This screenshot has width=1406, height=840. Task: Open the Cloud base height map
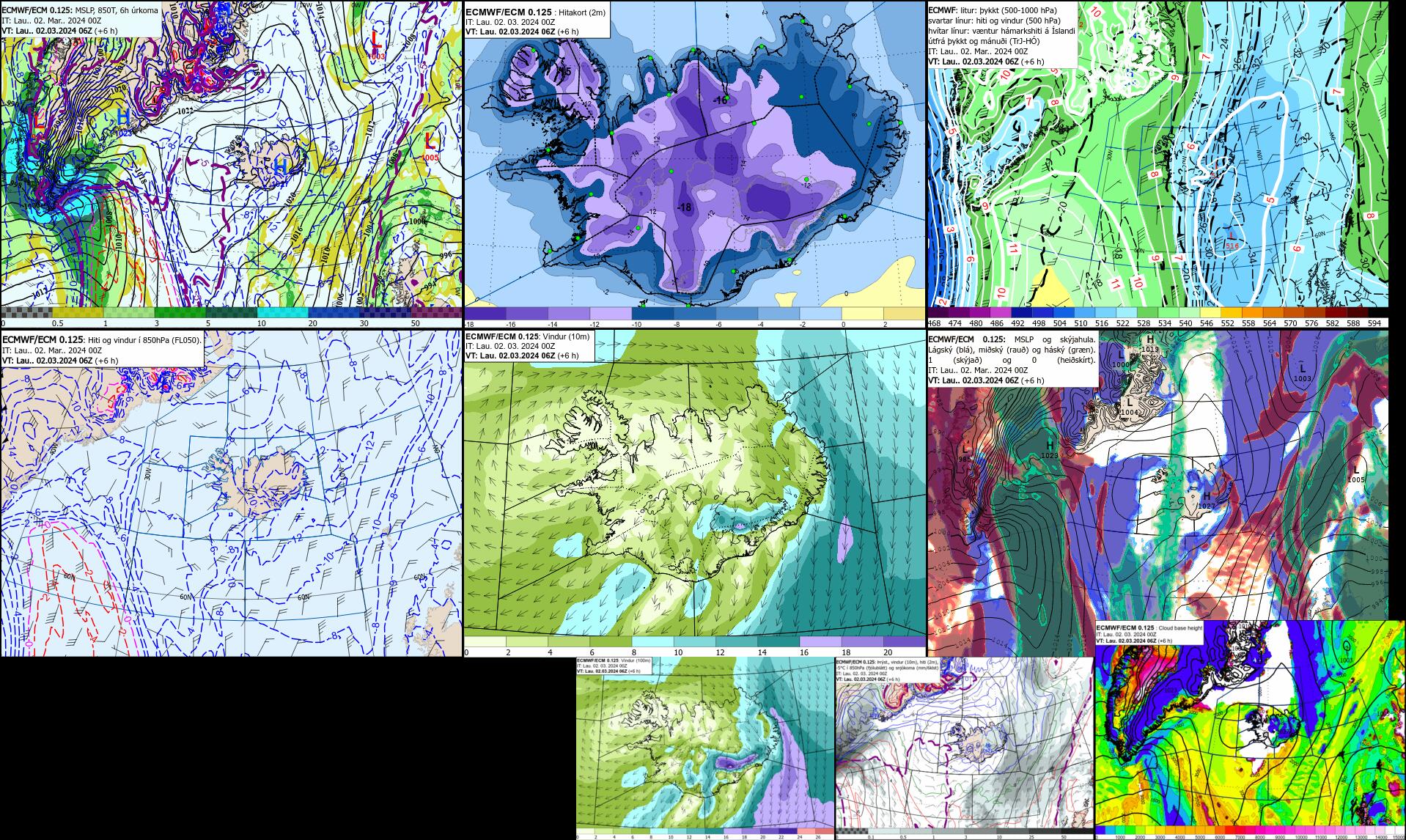tap(1250, 730)
